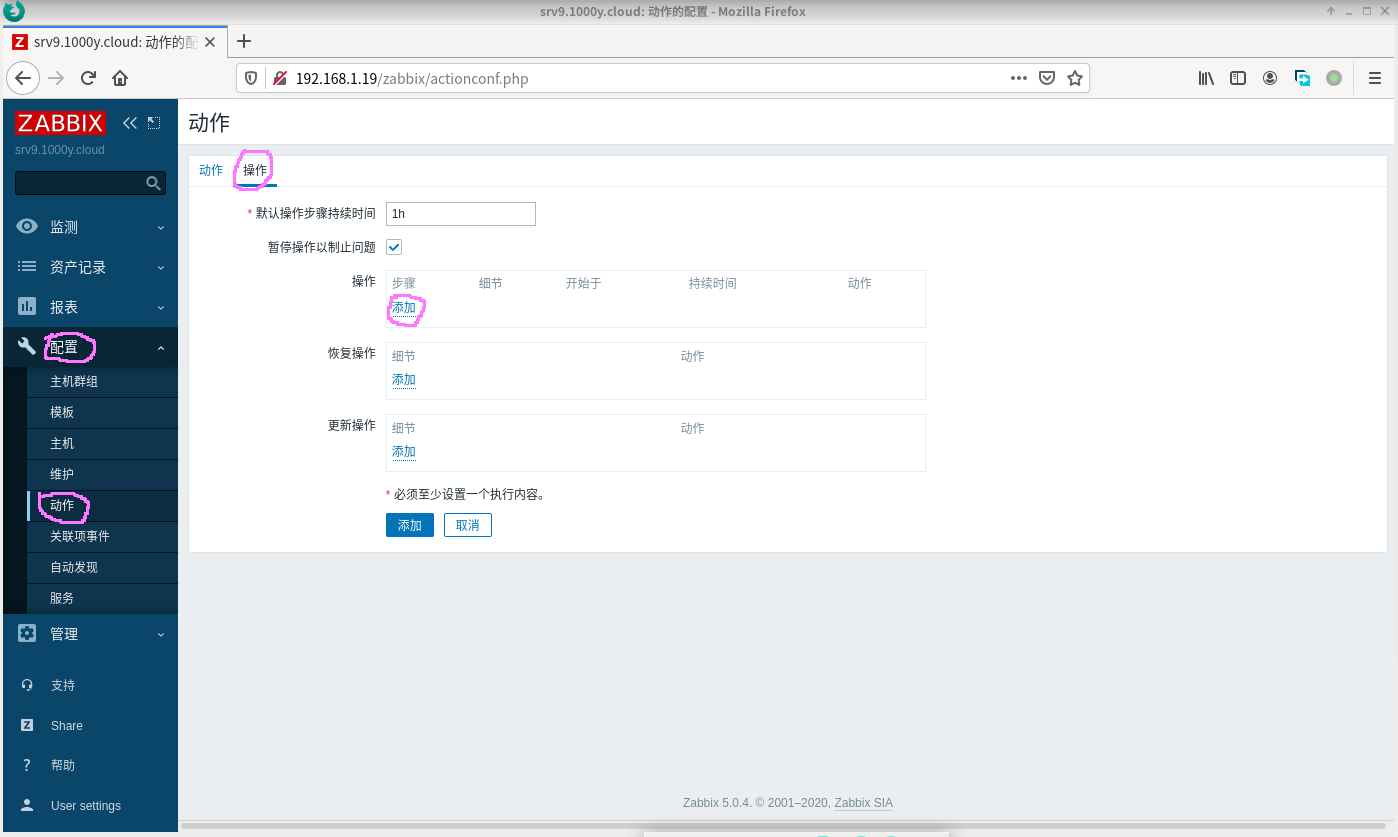Toggle Firefox sidebar view icon
Screen dimensions: 1398x837
click(1238, 78)
